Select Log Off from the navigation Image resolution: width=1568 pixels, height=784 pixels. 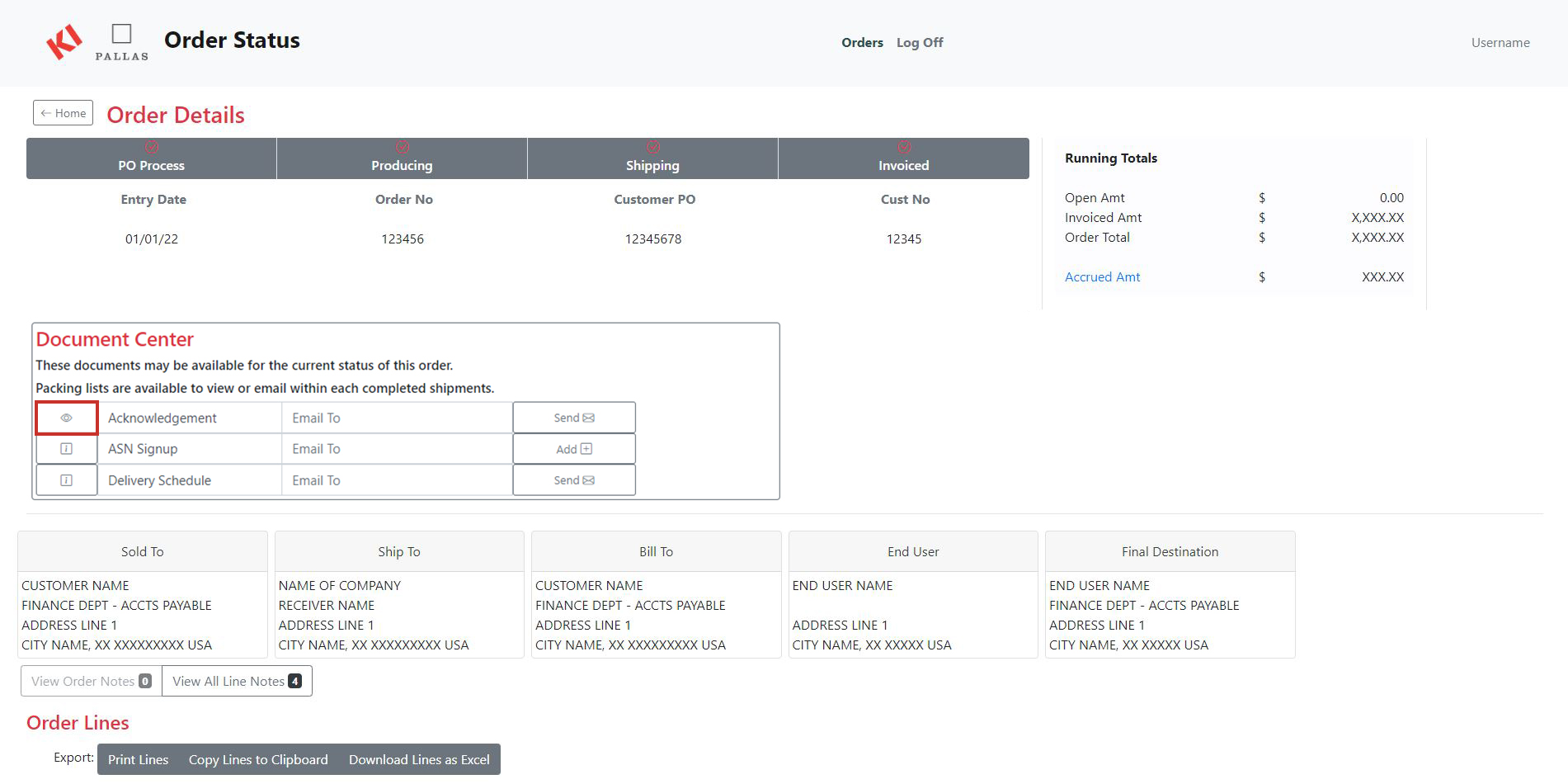pos(920,42)
